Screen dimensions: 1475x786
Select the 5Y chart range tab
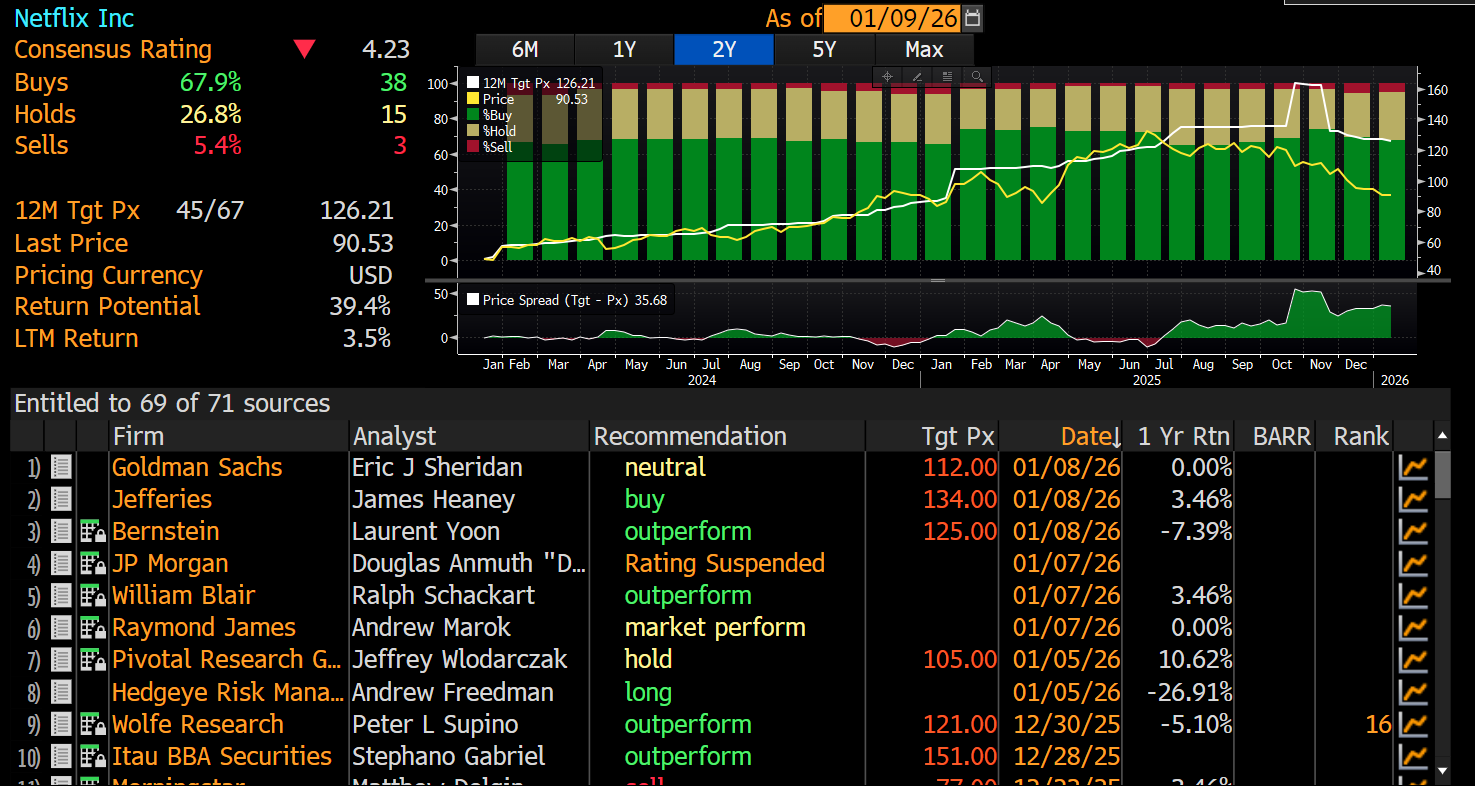[823, 50]
